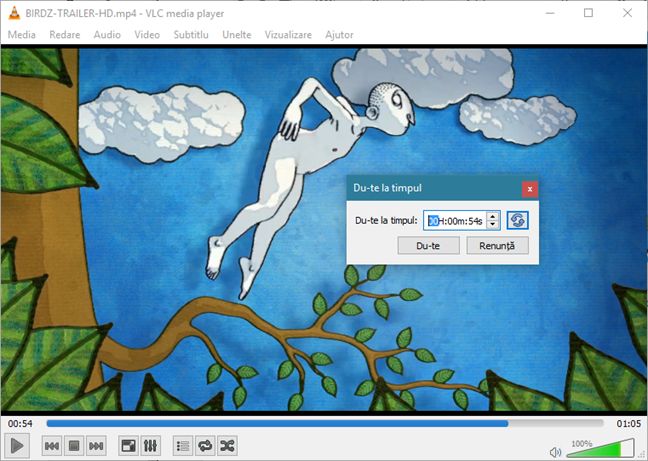This screenshot has width=648, height=461.
Task: Open the Redare menu
Action: 64,35
